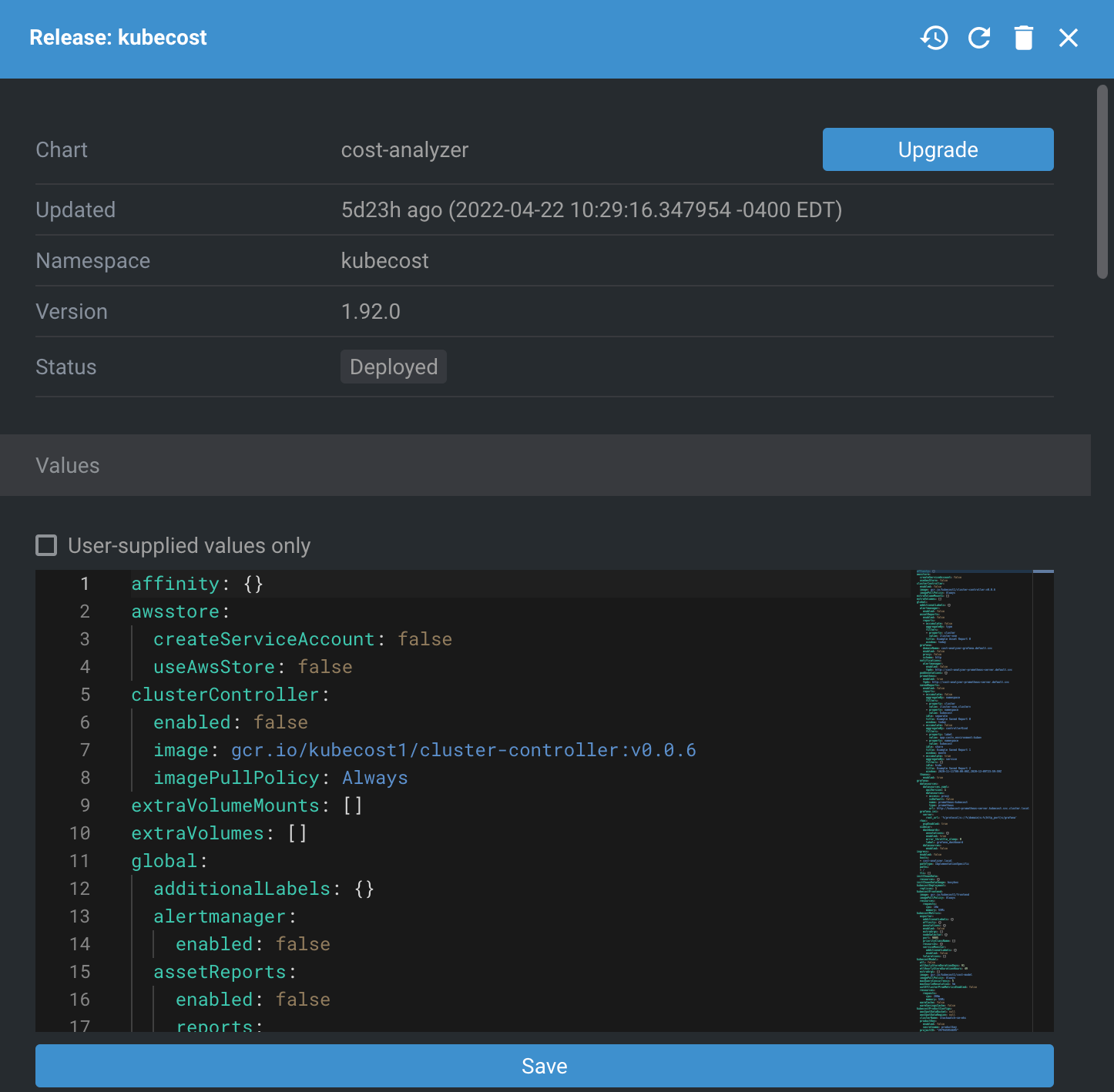The width and height of the screenshot is (1114, 1092).
Task: Click the global key in editor
Action: 164,861
